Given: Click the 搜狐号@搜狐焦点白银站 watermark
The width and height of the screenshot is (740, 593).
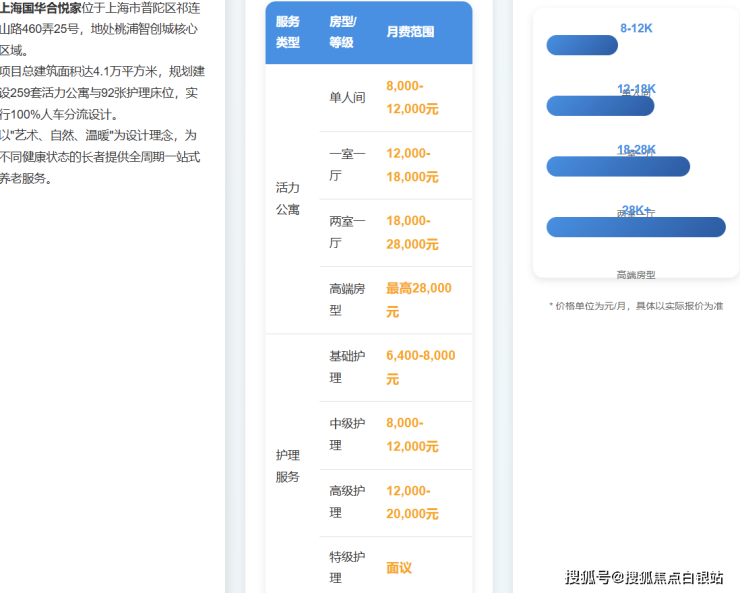Looking at the screenshot, I should coord(644,577).
